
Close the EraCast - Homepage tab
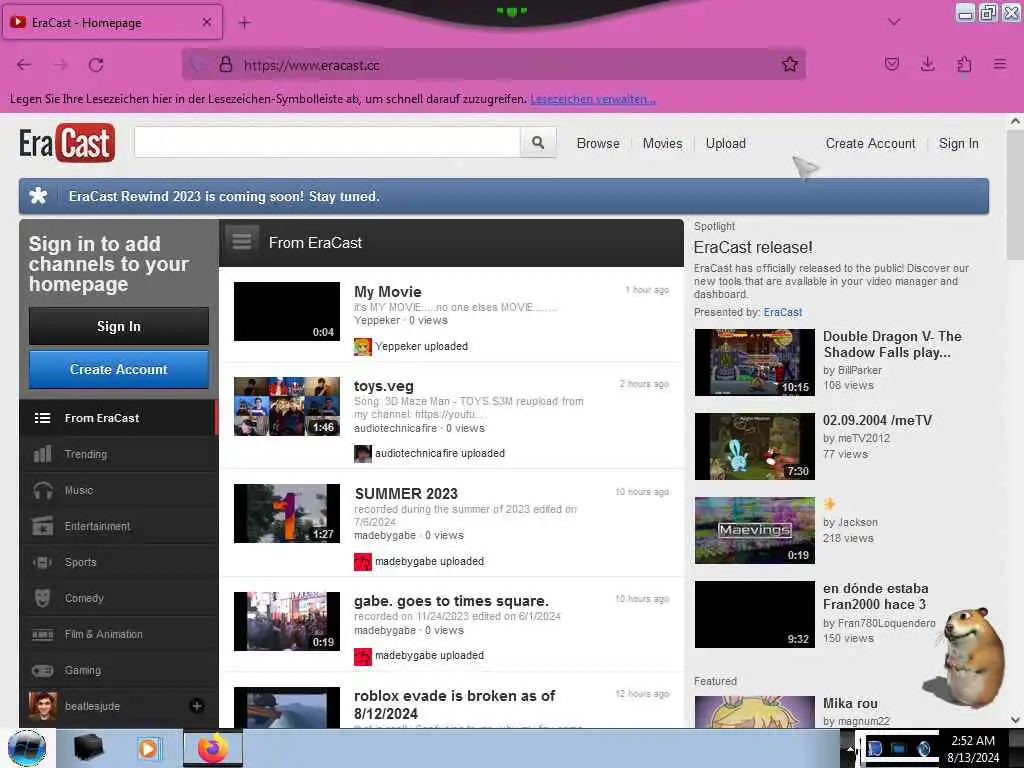(206, 22)
